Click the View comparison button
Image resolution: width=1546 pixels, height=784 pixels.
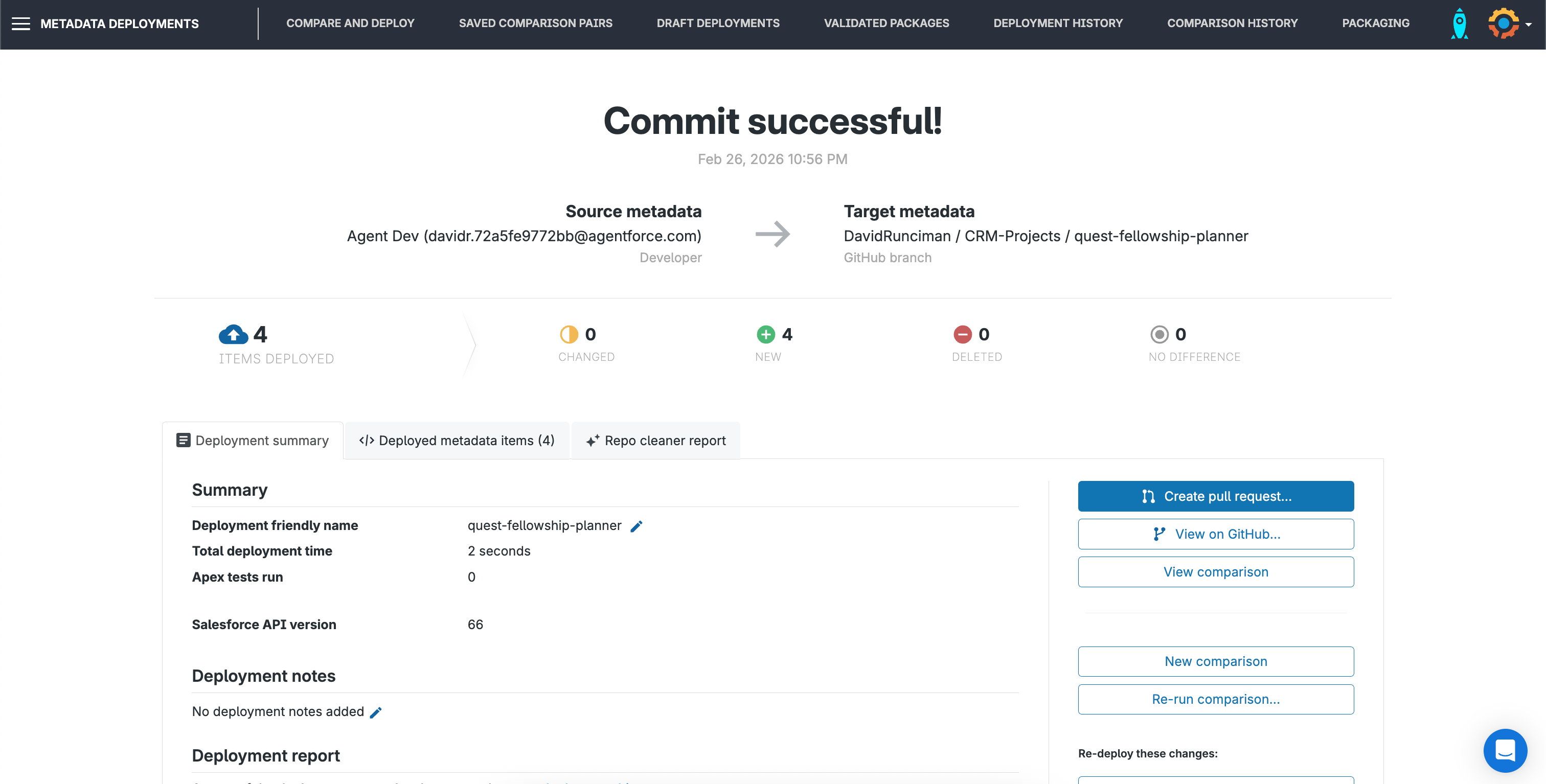click(x=1216, y=572)
